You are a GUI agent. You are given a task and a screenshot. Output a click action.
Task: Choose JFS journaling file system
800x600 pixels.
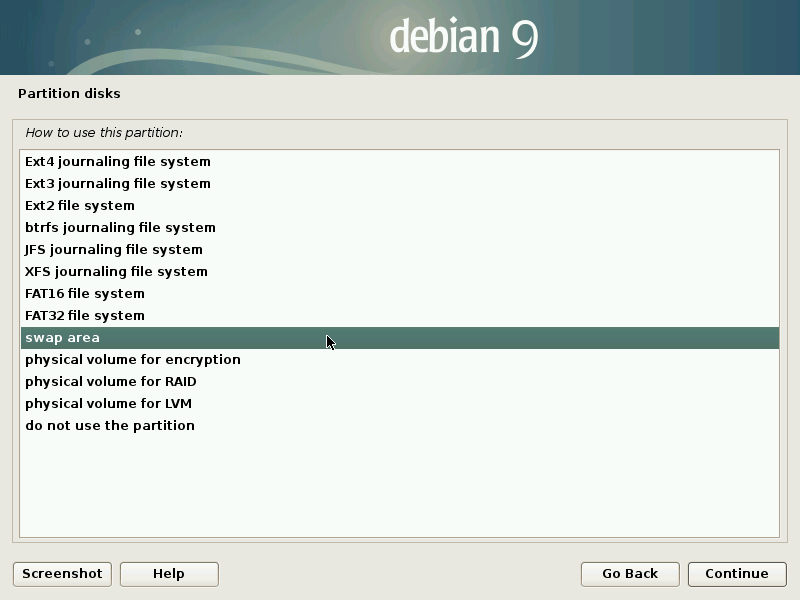pos(114,250)
